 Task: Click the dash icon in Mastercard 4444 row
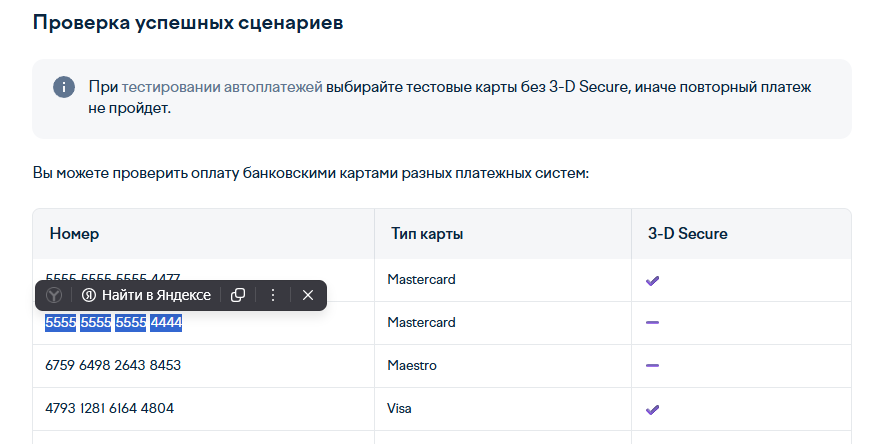(x=653, y=323)
